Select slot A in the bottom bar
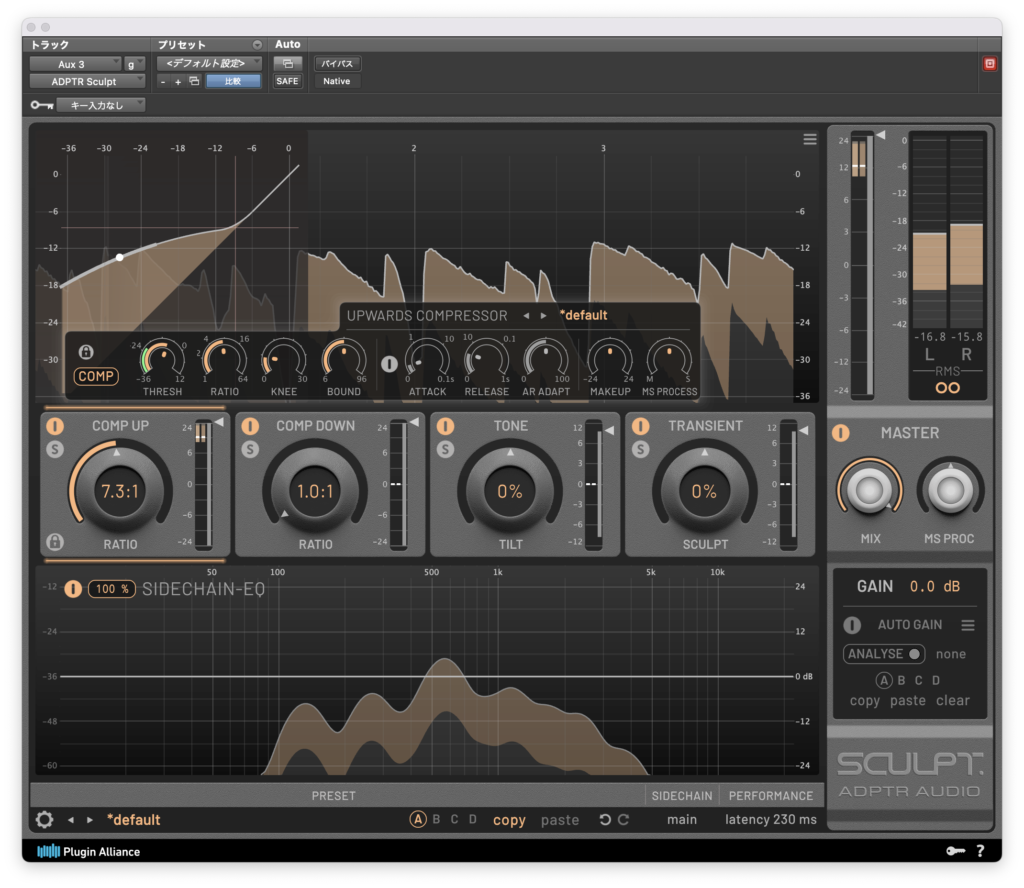Viewport: 1024px width, 888px height. point(418,819)
